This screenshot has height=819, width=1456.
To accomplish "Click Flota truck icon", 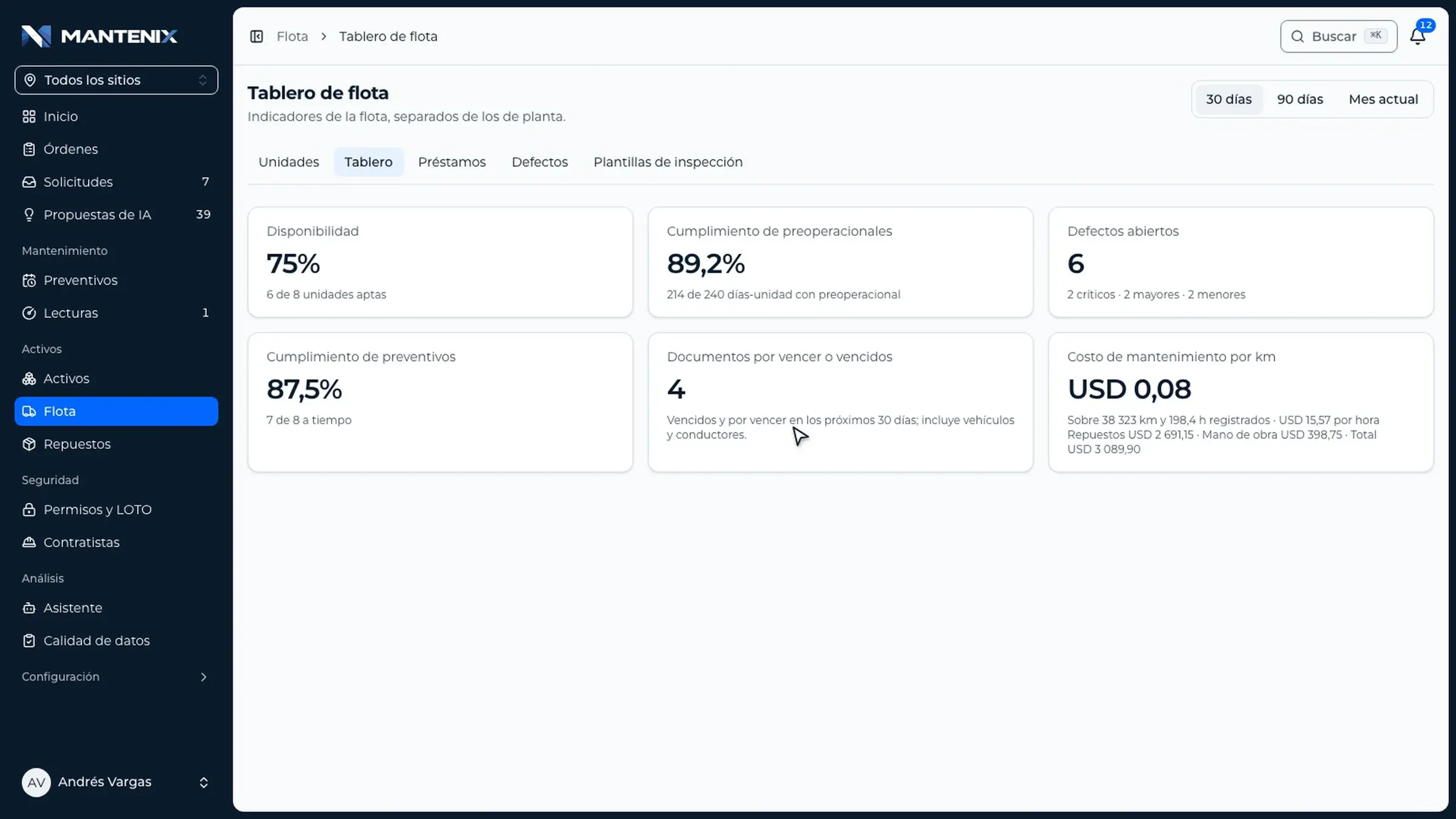I will [x=29, y=411].
